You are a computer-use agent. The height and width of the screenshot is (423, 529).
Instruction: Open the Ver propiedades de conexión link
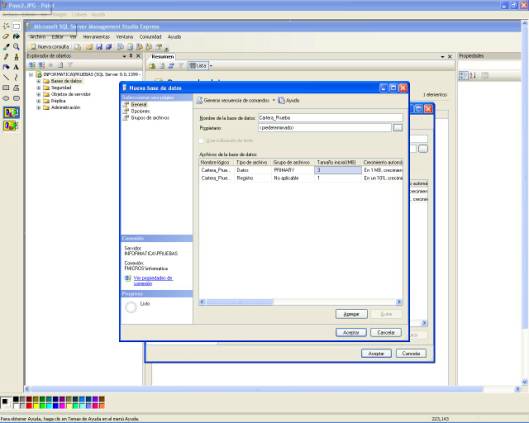[153, 280]
